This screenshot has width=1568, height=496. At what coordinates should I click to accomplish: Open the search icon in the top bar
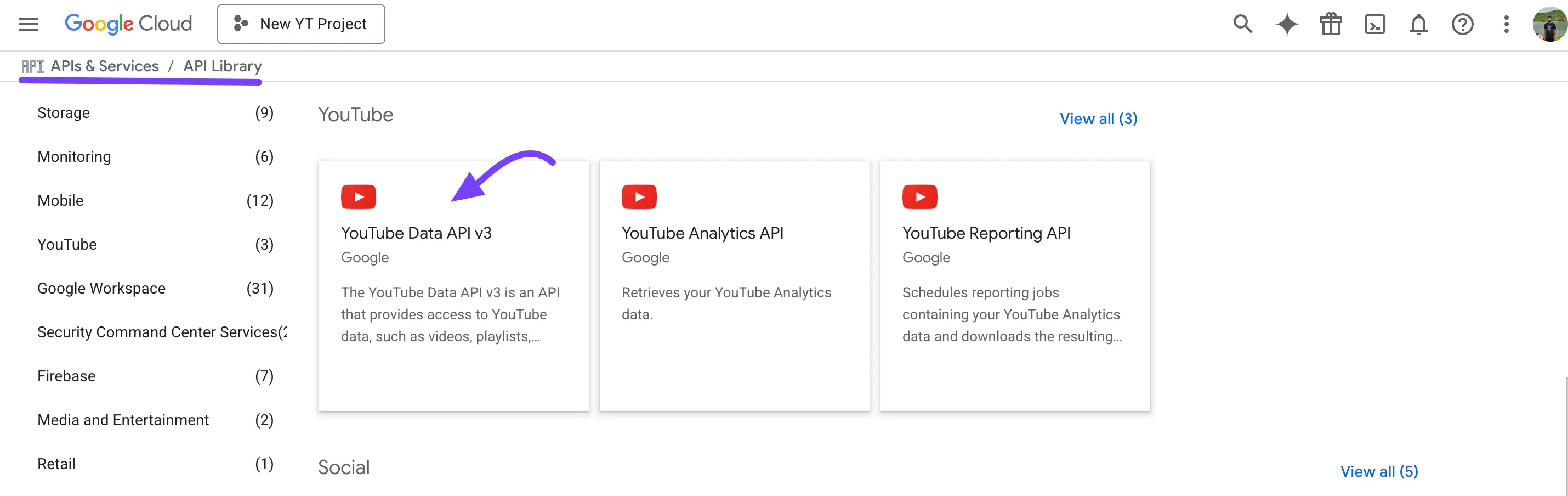click(1242, 24)
